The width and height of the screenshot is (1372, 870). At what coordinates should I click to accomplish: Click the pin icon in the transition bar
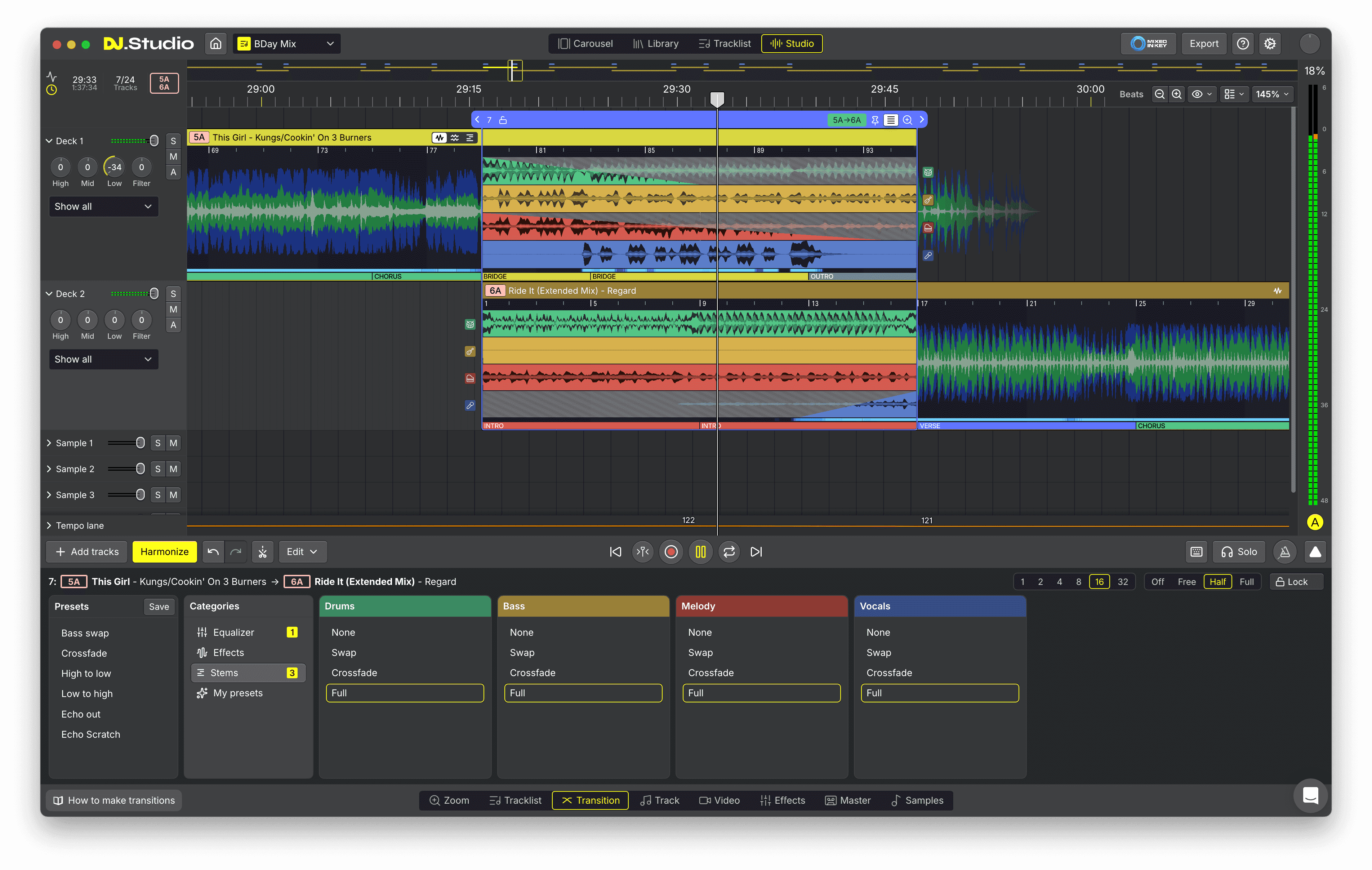tap(874, 120)
